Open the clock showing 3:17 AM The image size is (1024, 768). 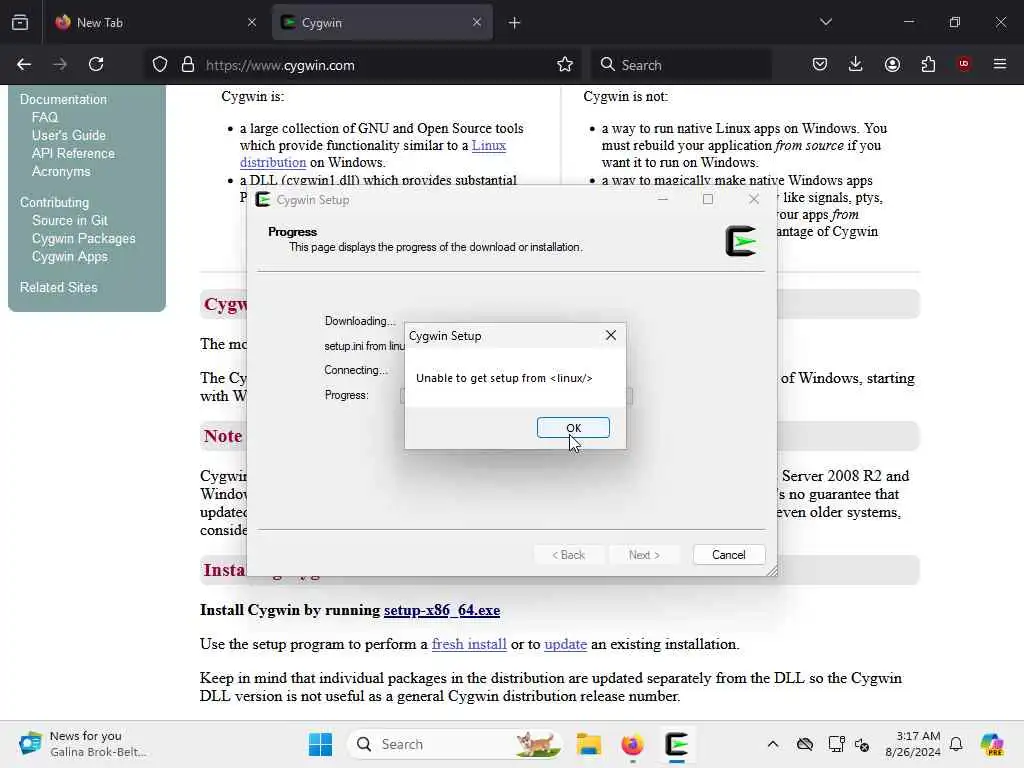tap(913, 744)
